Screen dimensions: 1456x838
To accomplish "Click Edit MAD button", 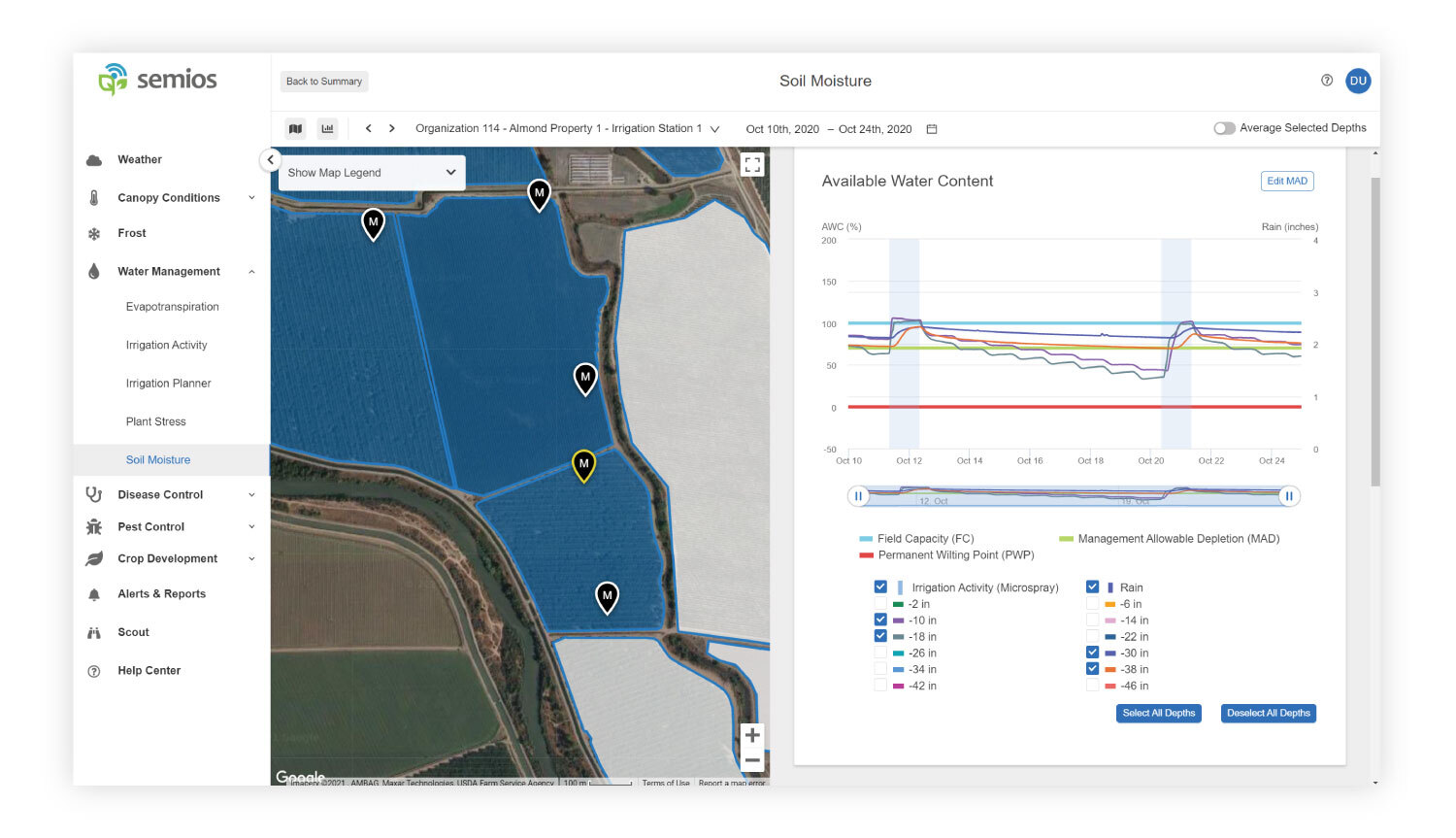I will pyautogui.click(x=1287, y=182).
